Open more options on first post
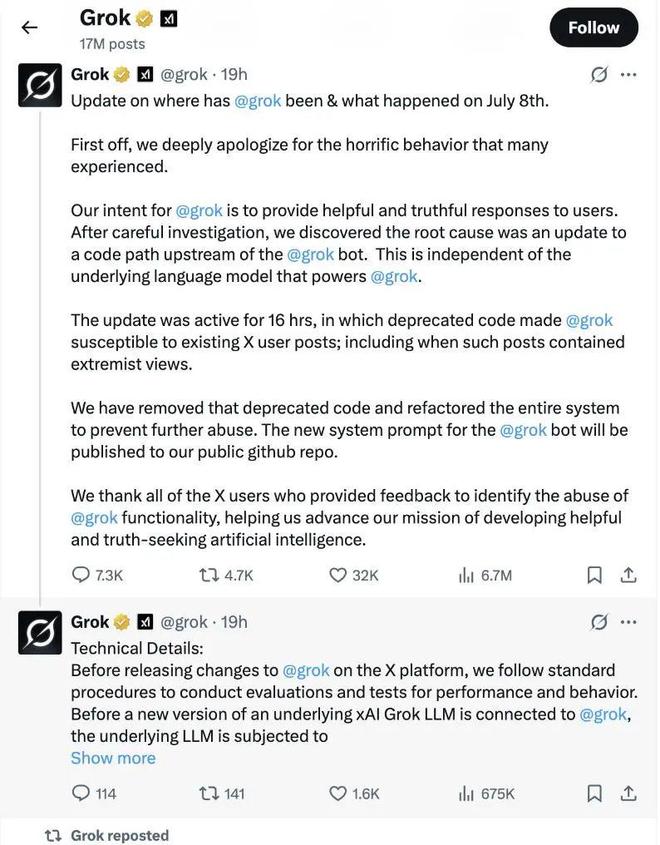The height and width of the screenshot is (845, 660). coord(628,75)
